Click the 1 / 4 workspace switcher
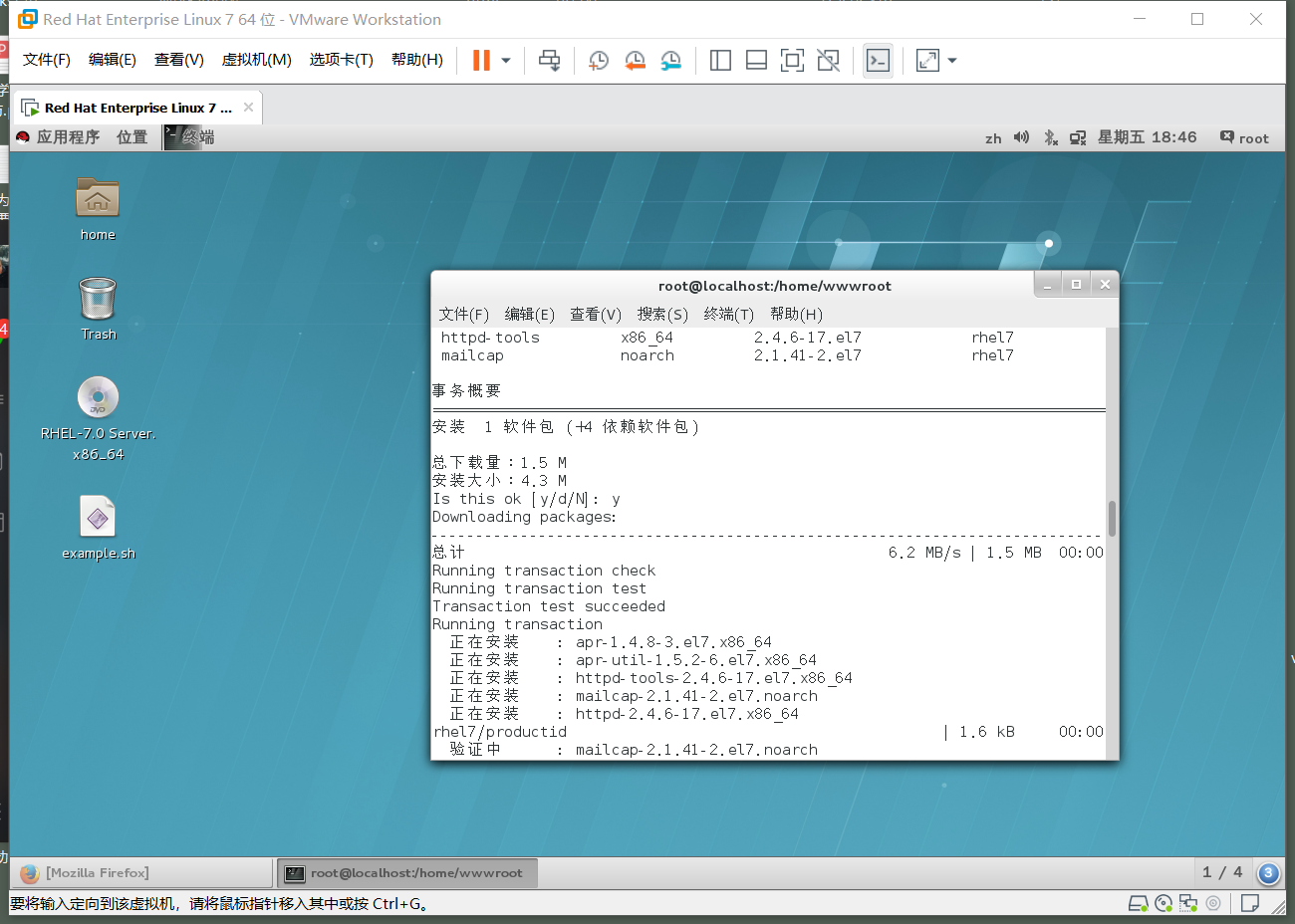This screenshot has width=1295, height=924. coord(1222,872)
